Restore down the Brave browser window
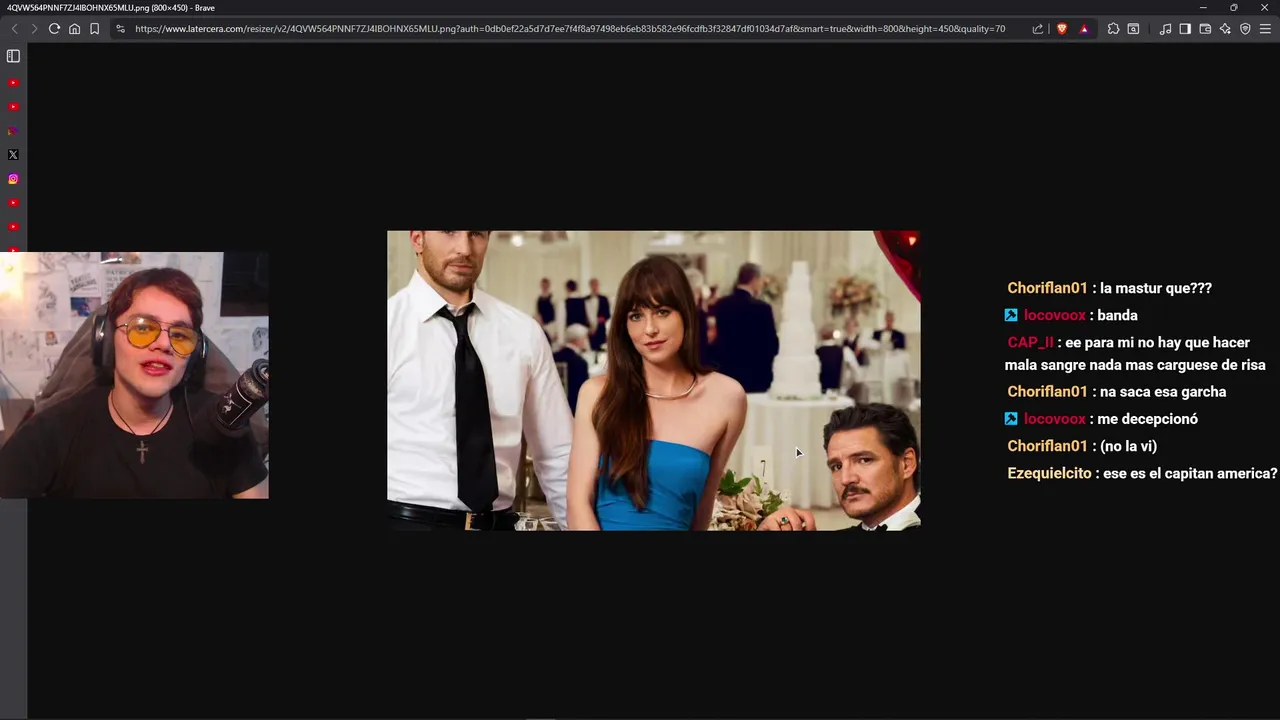Viewport: 1280px width, 720px height. (x=1234, y=7)
